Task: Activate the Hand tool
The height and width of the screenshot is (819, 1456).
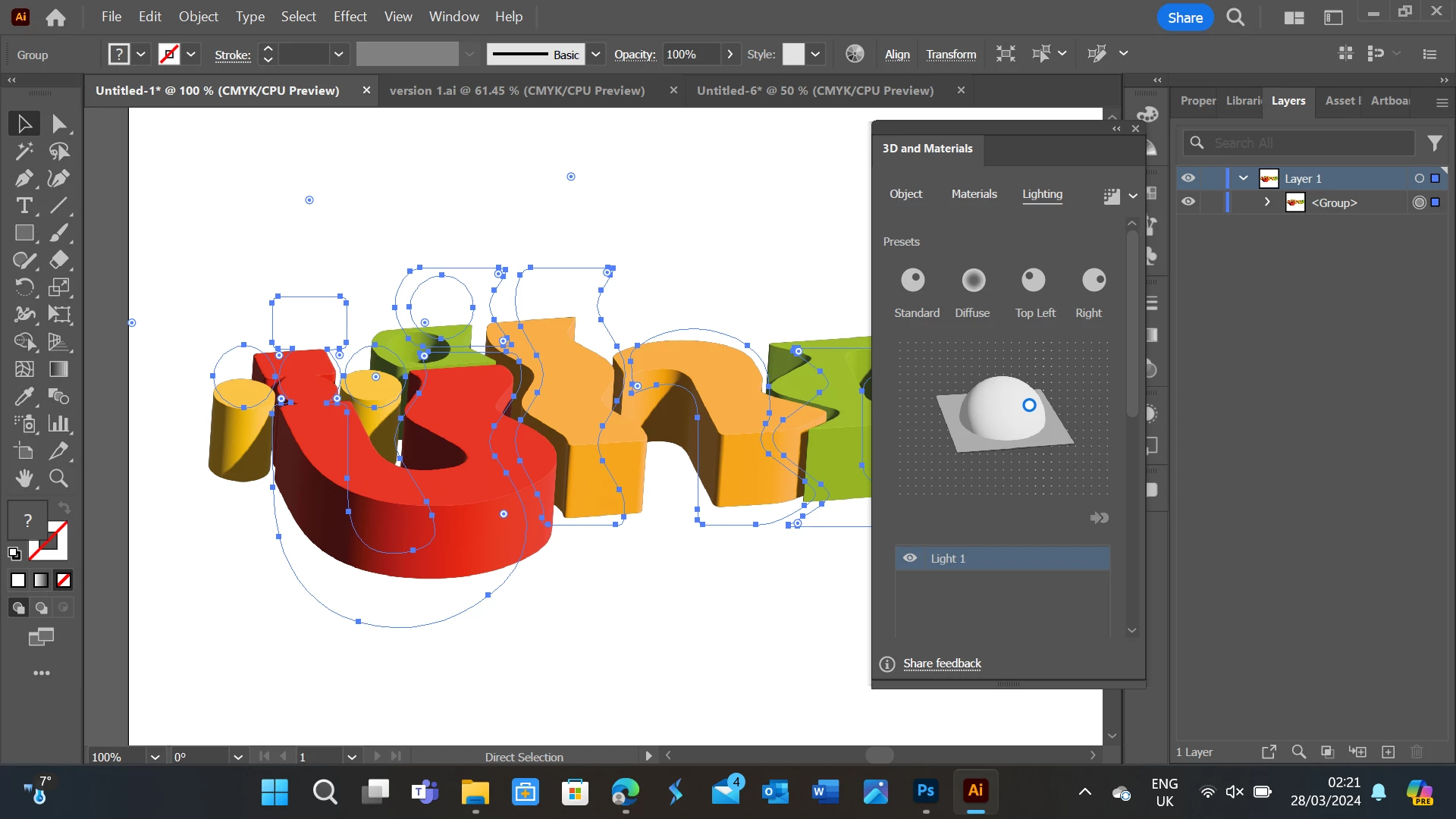Action: 24,479
